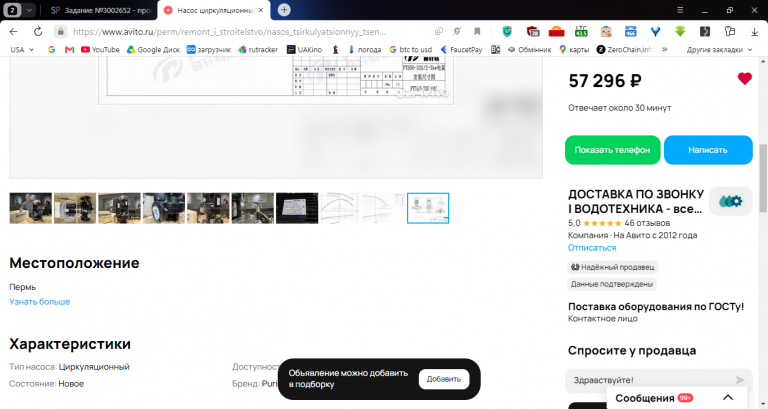Send the message with the arrow icon
Image resolution: width=768 pixels, height=409 pixels.
point(740,380)
